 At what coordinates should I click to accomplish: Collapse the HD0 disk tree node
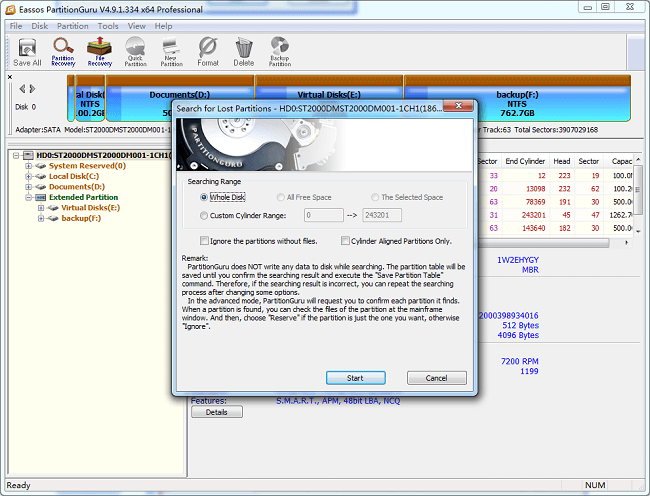click(16, 155)
